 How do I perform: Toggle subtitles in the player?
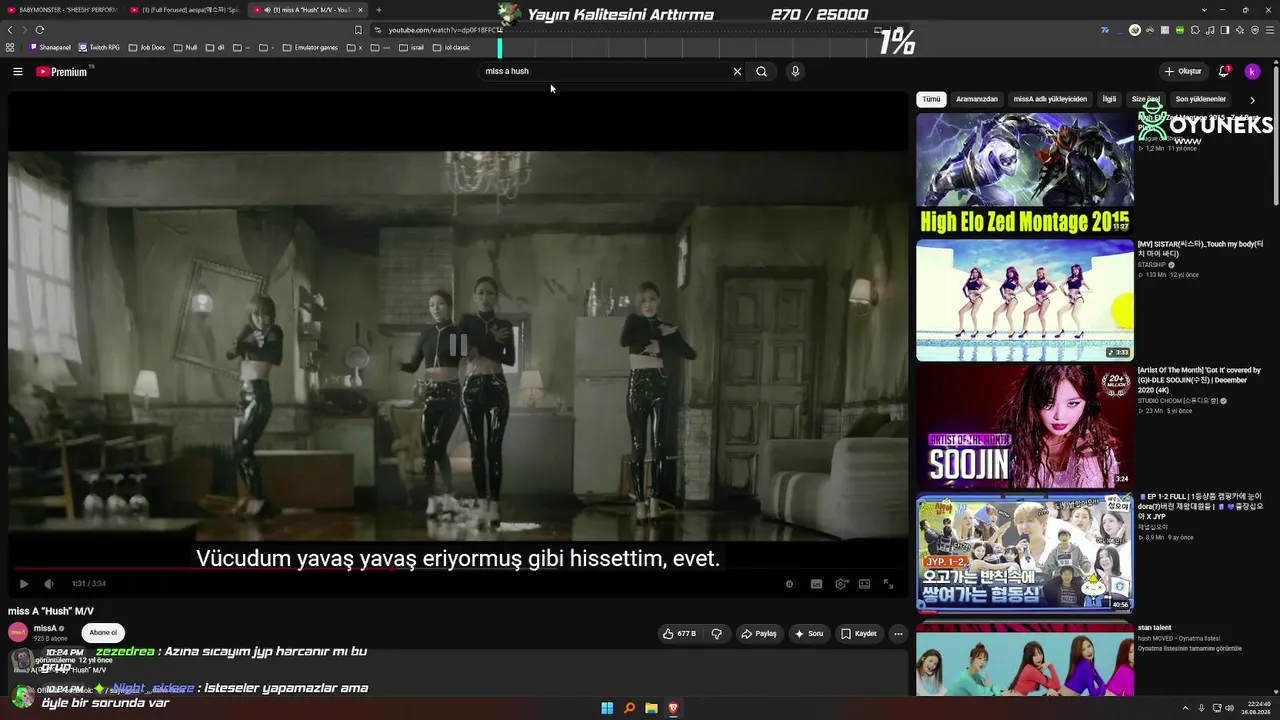tap(816, 584)
